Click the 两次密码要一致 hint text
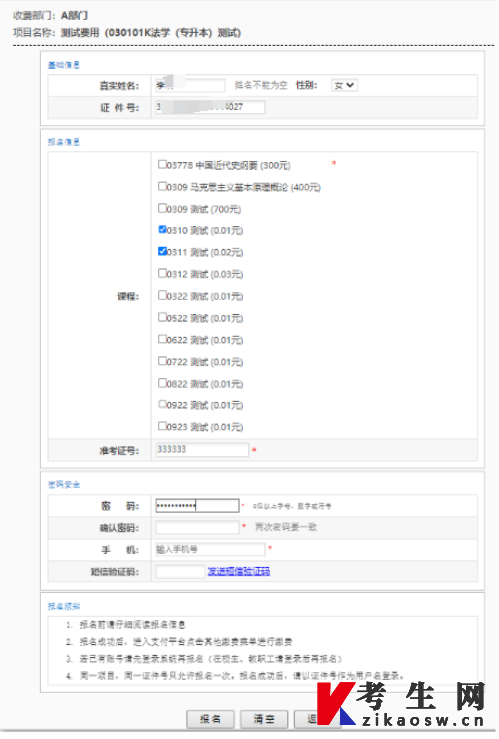499x739 pixels. (286, 527)
